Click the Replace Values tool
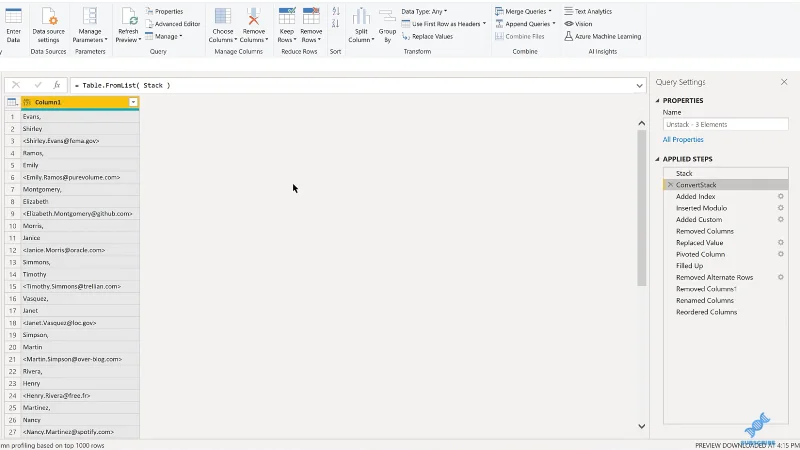The width and height of the screenshot is (800, 450). [428, 36]
